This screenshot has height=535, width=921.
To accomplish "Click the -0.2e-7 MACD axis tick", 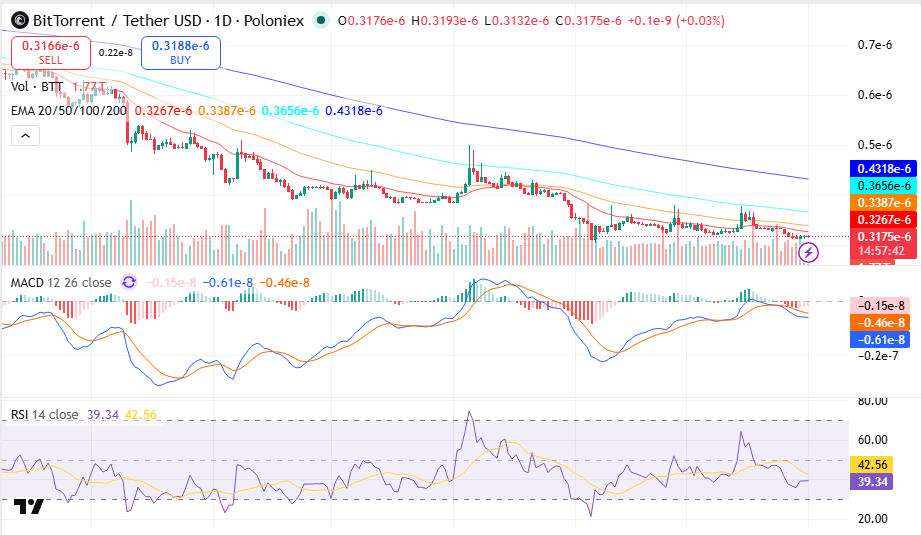I will point(878,355).
